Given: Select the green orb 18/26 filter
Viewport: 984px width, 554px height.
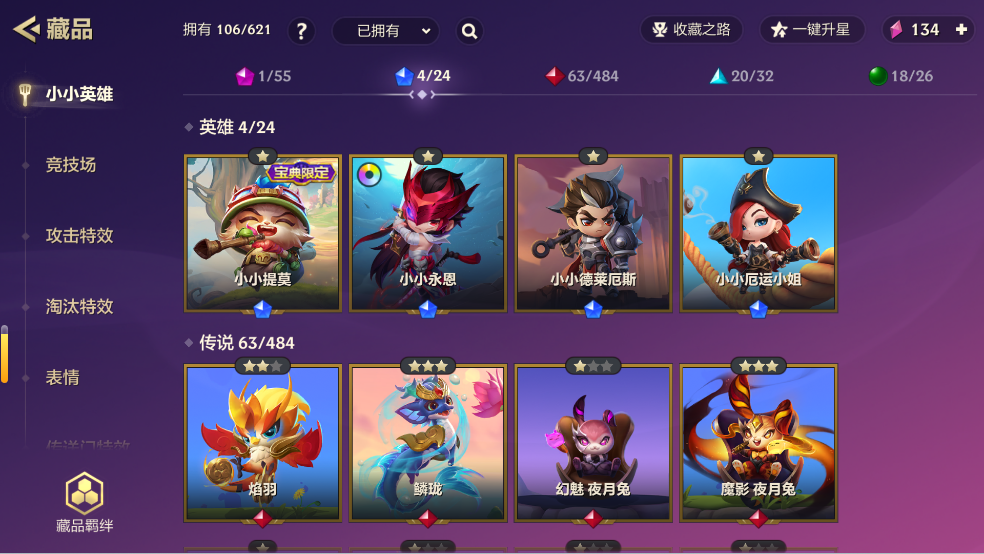Looking at the screenshot, I should pos(901,76).
